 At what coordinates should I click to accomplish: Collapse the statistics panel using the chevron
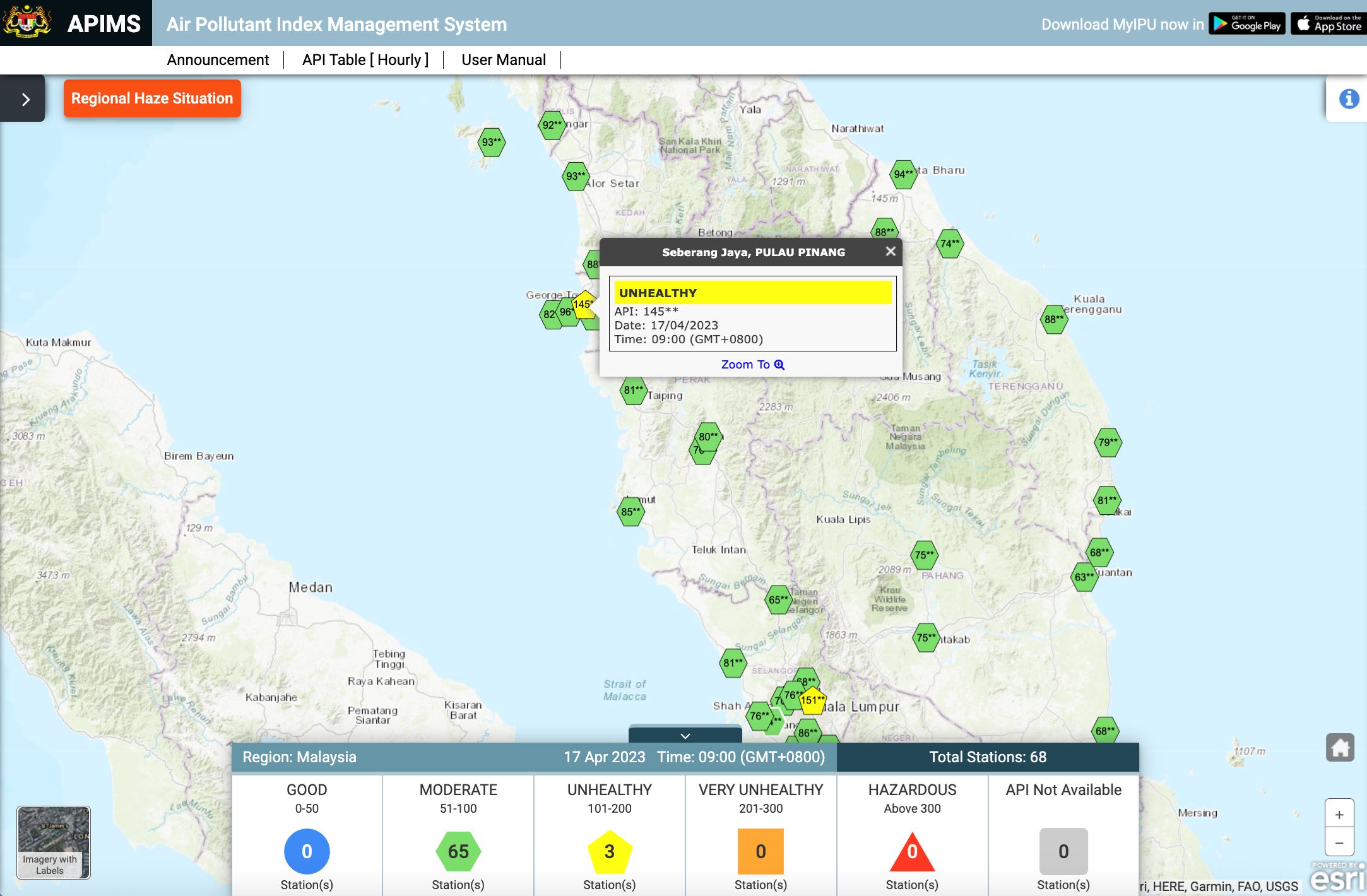tap(684, 735)
